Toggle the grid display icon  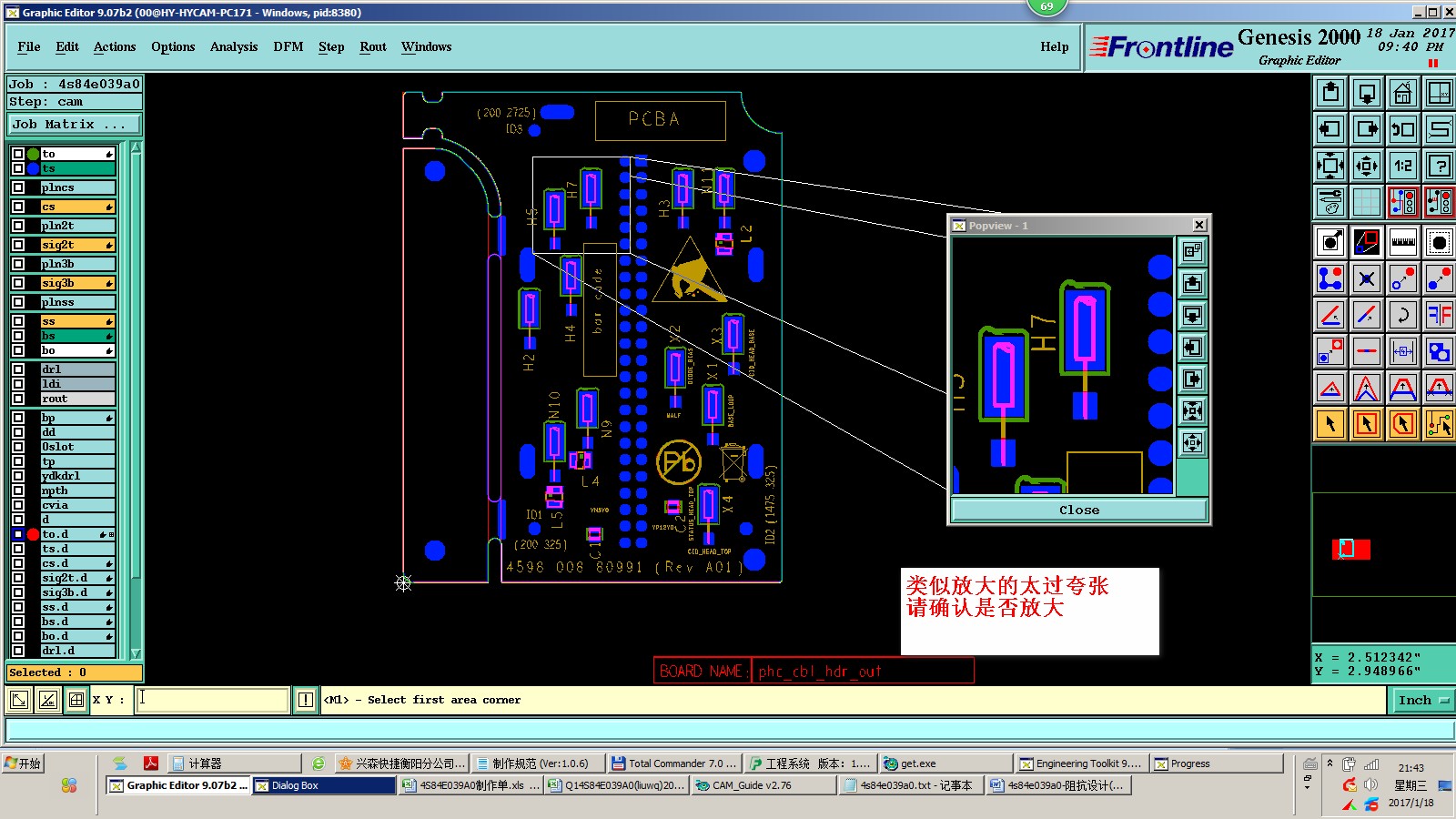point(1367,202)
